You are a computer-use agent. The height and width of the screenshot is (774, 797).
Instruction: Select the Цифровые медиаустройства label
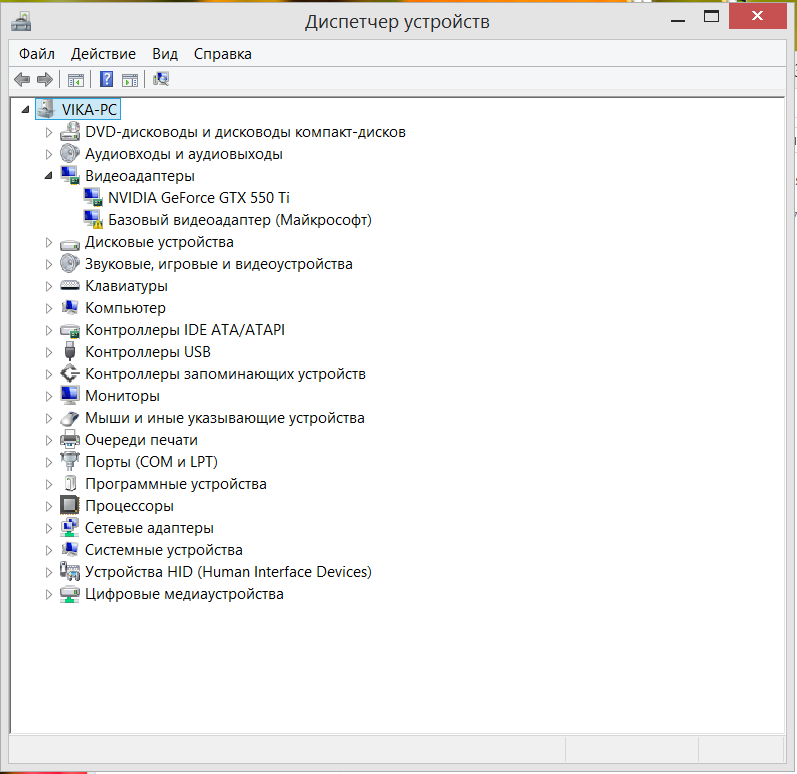pyautogui.click(x=184, y=594)
